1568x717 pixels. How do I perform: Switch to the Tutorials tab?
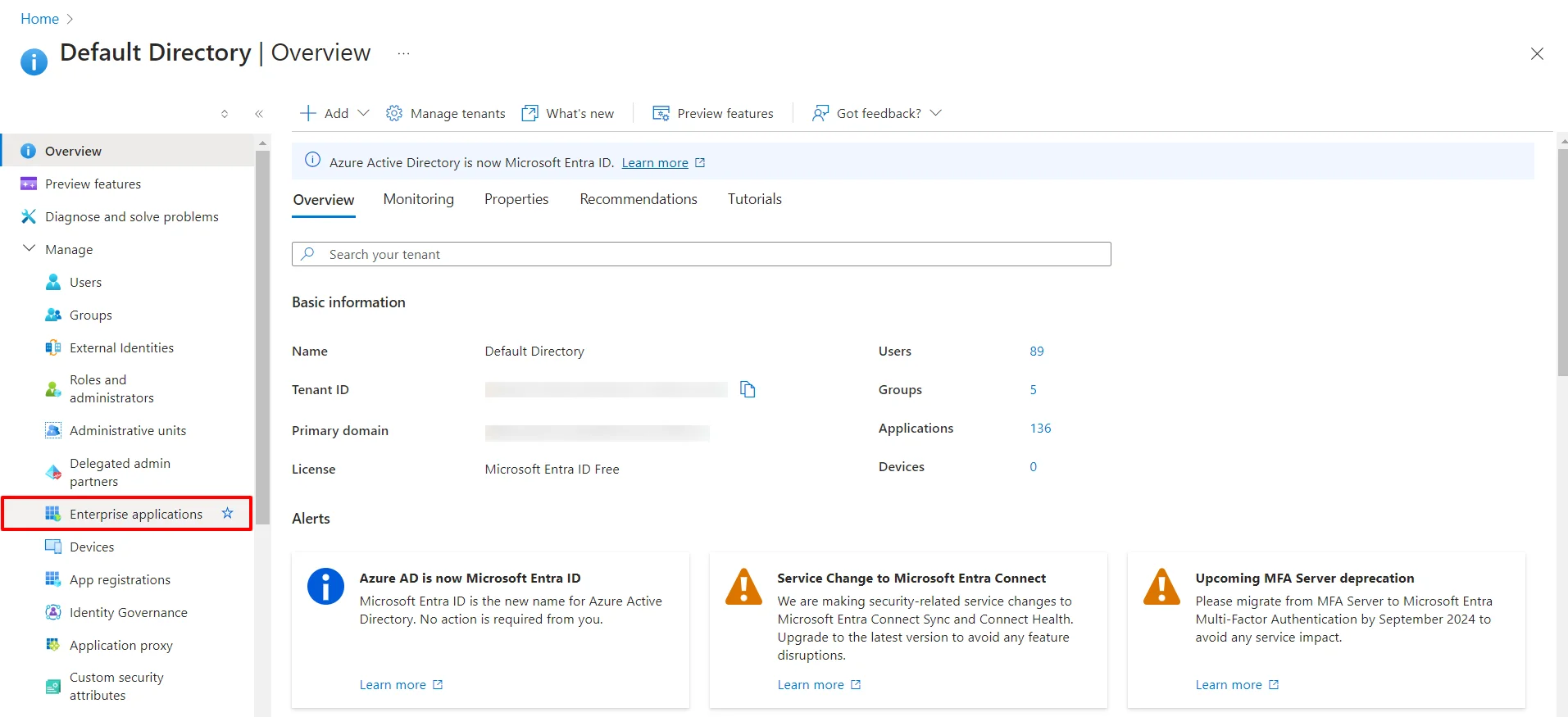(755, 199)
